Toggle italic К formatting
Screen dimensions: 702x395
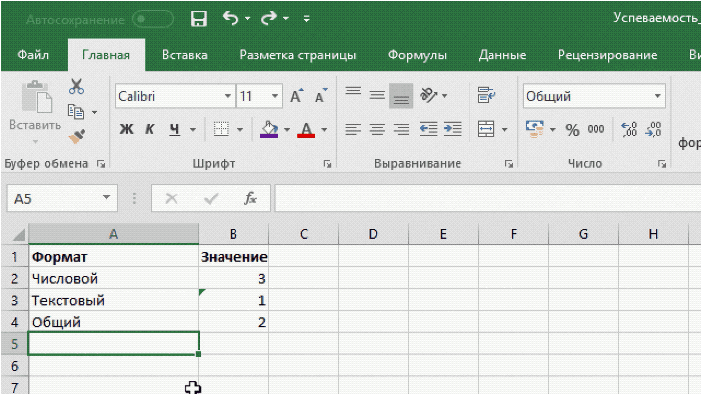tap(150, 129)
